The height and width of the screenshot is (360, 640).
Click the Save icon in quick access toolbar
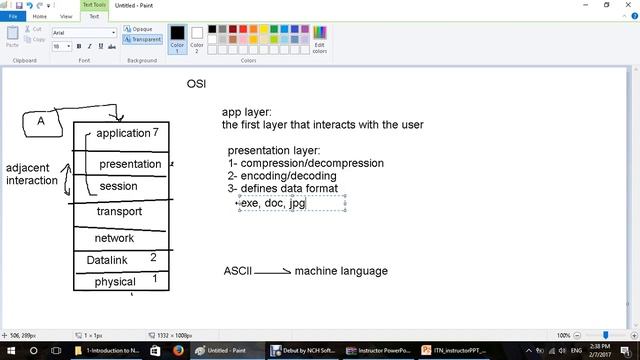19,5
